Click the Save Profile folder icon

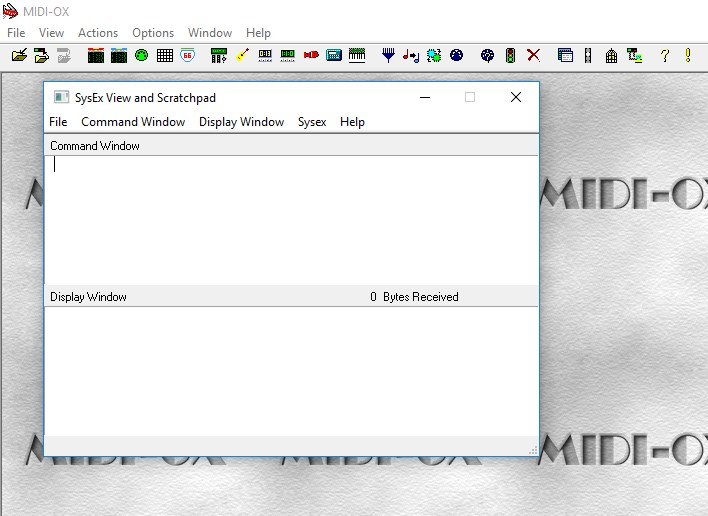(42, 56)
